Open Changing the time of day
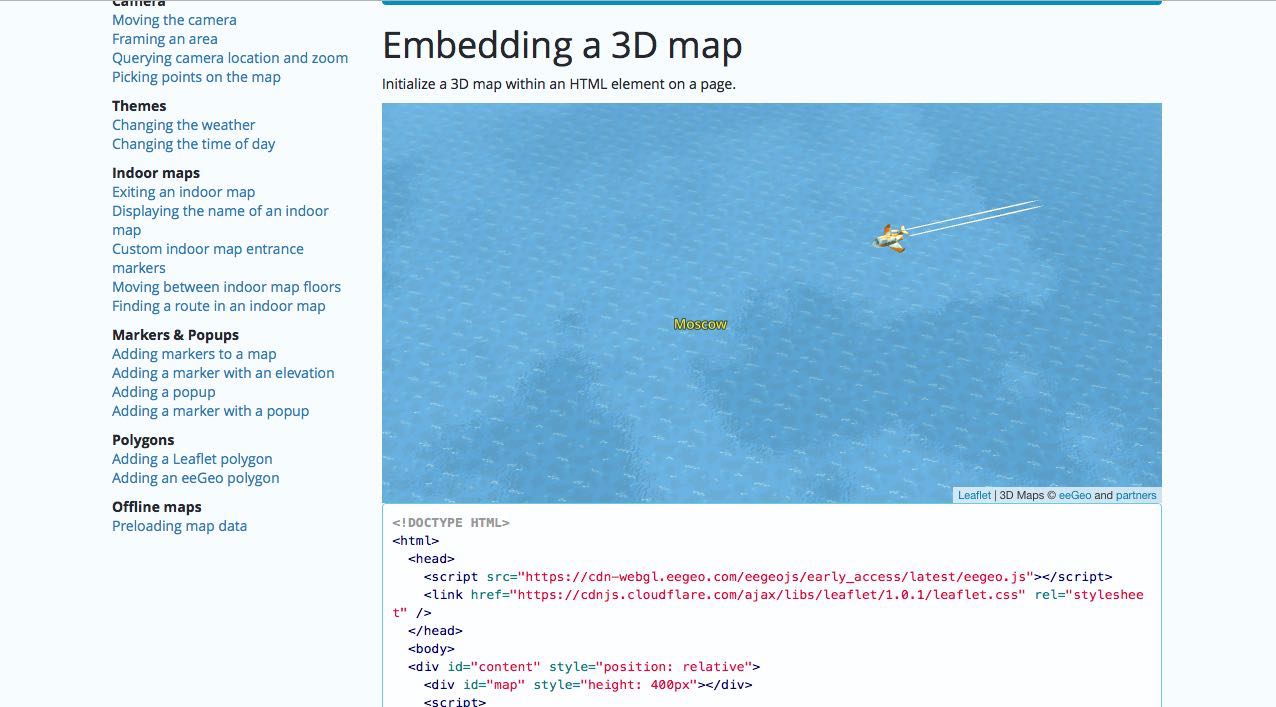 tap(193, 144)
